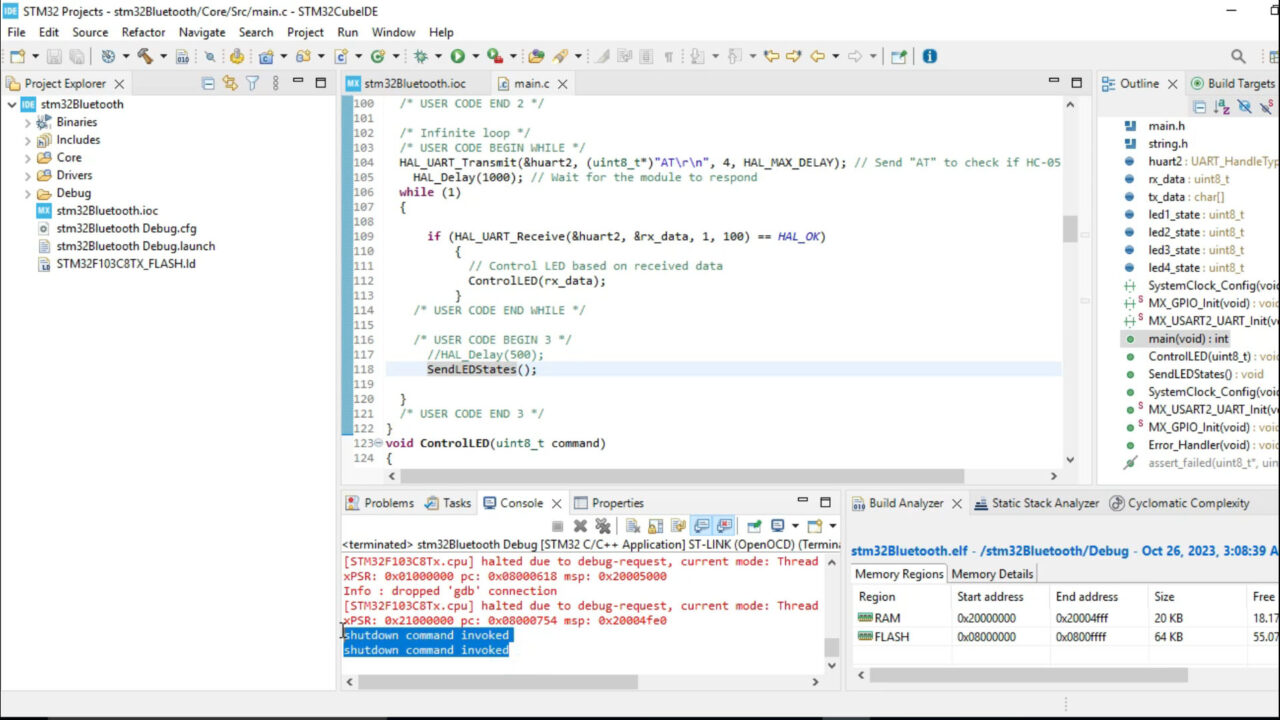Click Remove All Terminated Launches in Console

coord(602,526)
